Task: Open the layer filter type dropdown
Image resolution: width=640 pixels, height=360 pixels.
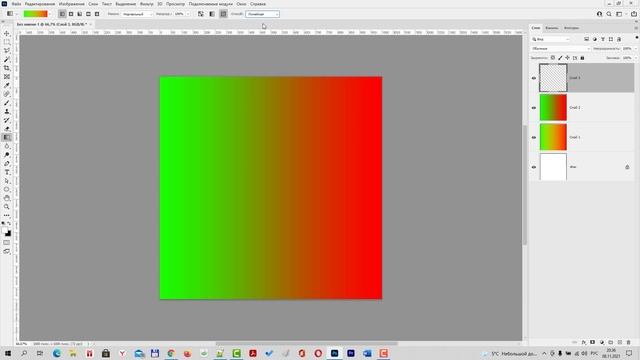Action: pyautogui.click(x=551, y=39)
